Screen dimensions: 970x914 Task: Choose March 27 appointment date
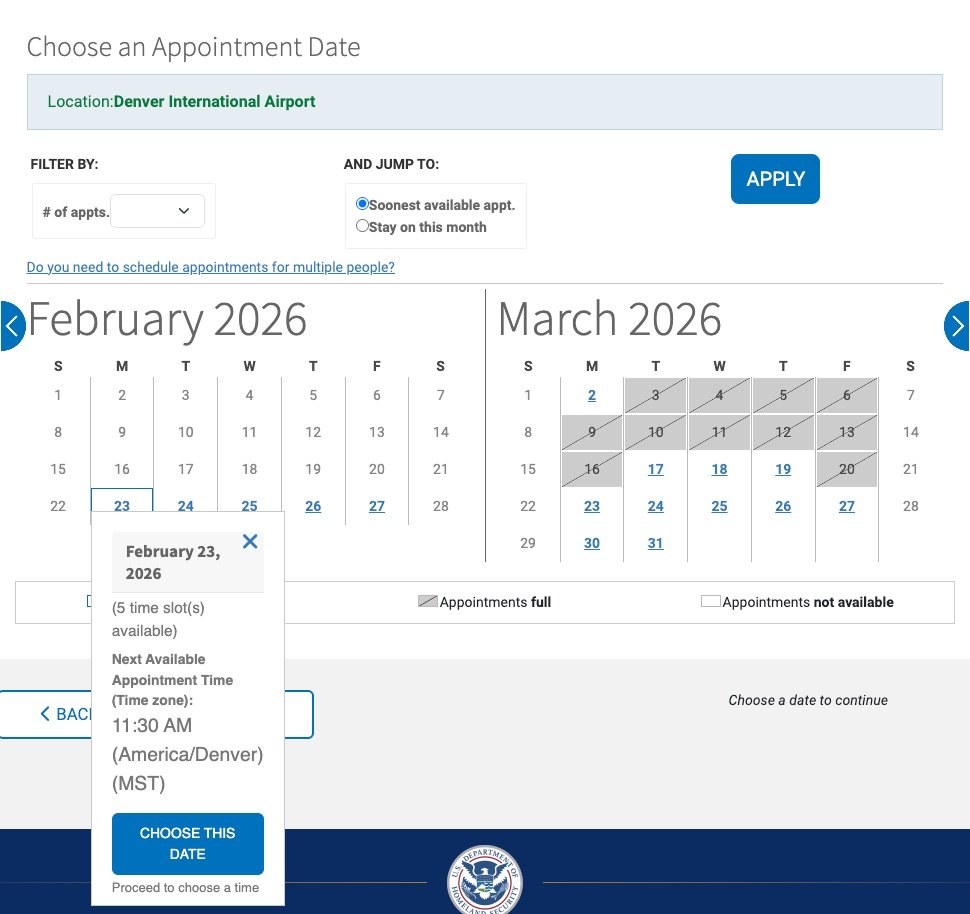click(847, 506)
